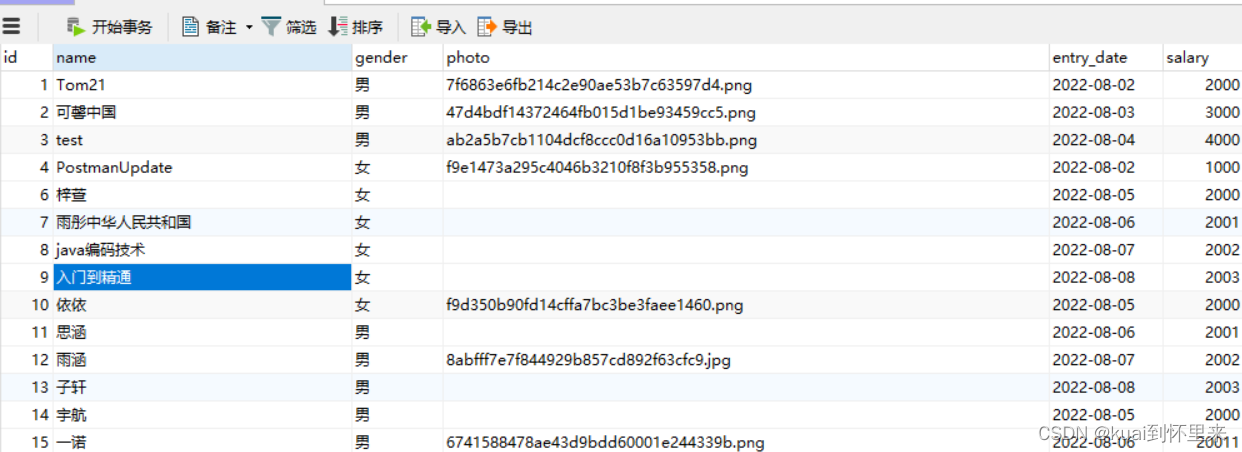Click the 开始事务 begin transaction button
Viewport: 1242px width, 452px height.
(109, 27)
